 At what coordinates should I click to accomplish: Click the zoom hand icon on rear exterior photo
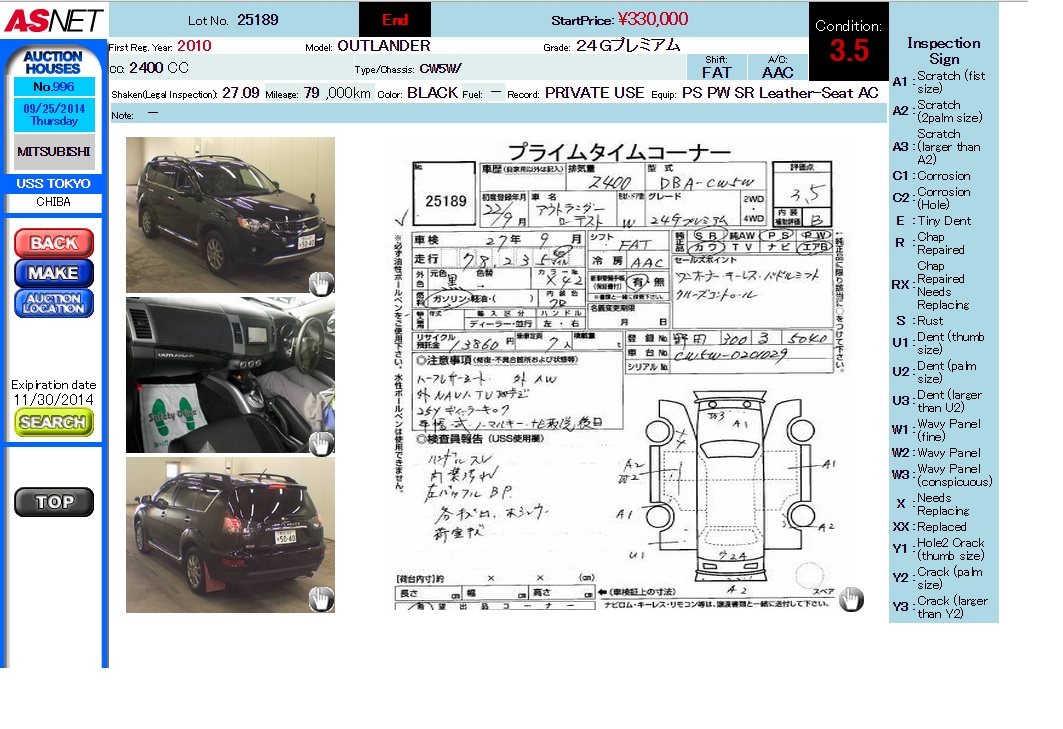(x=320, y=599)
